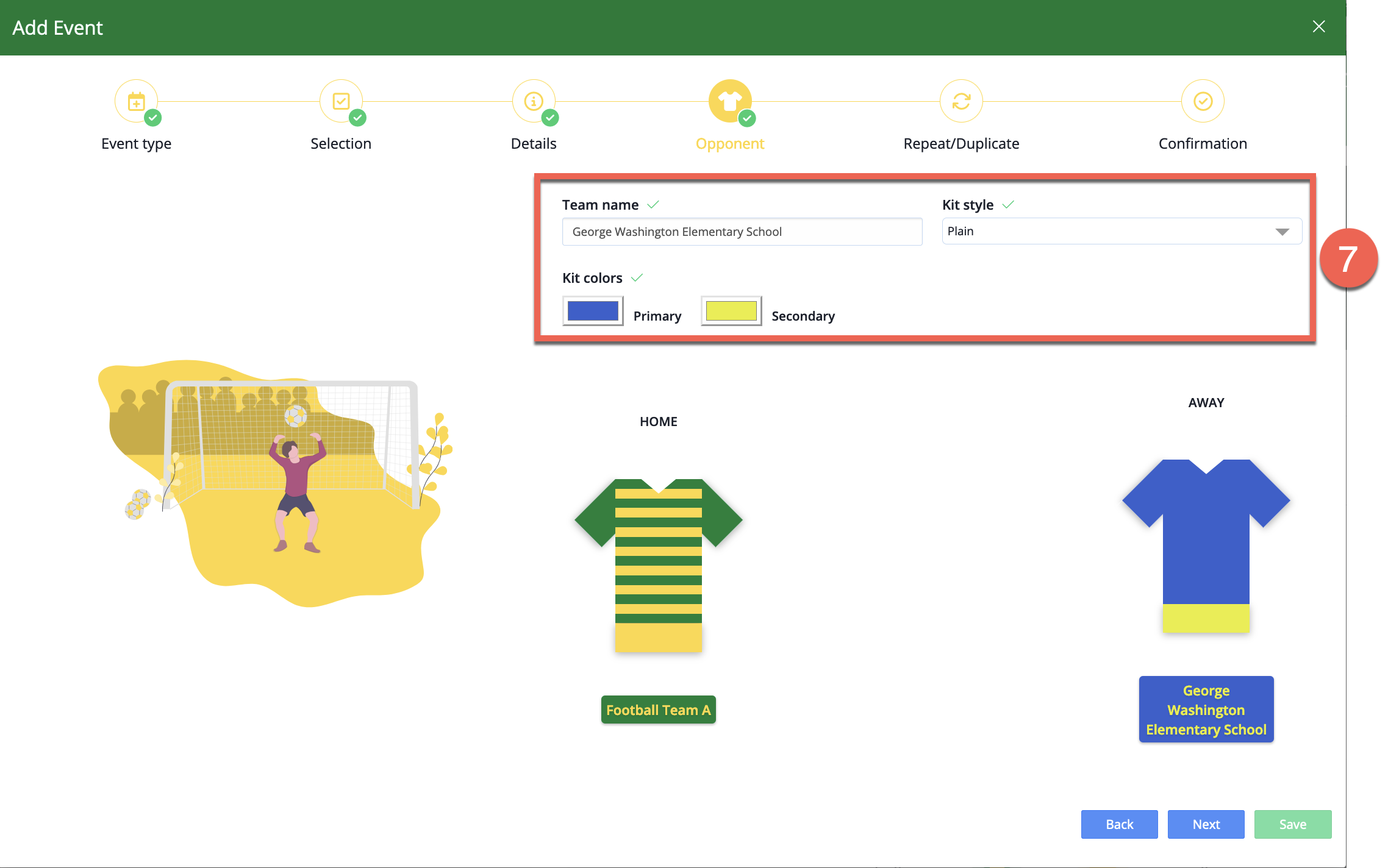Open the Secondary kit color picker
Viewport: 1388px width, 868px height.
point(731,311)
